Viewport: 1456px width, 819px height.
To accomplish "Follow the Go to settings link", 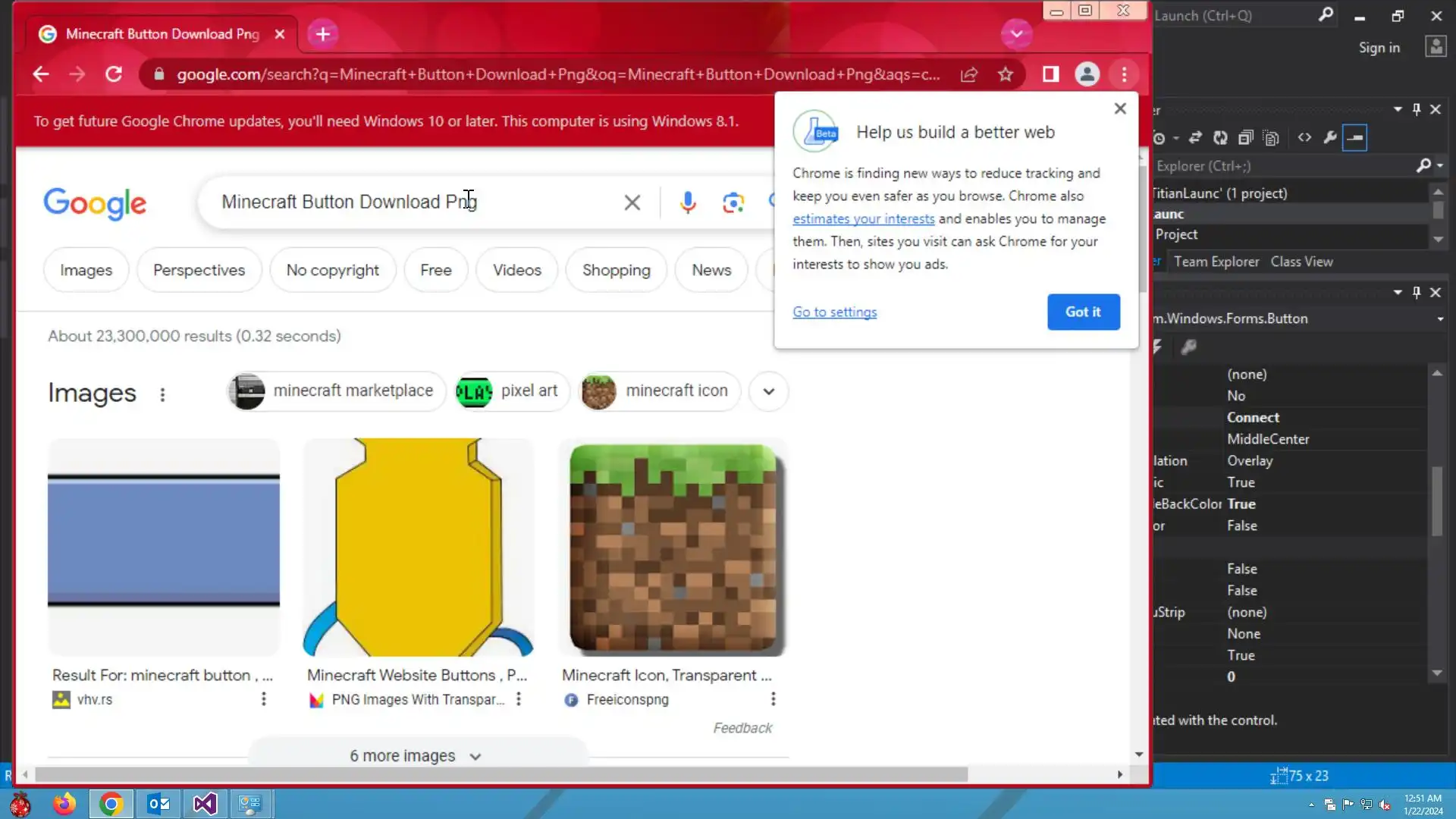I will [x=834, y=312].
